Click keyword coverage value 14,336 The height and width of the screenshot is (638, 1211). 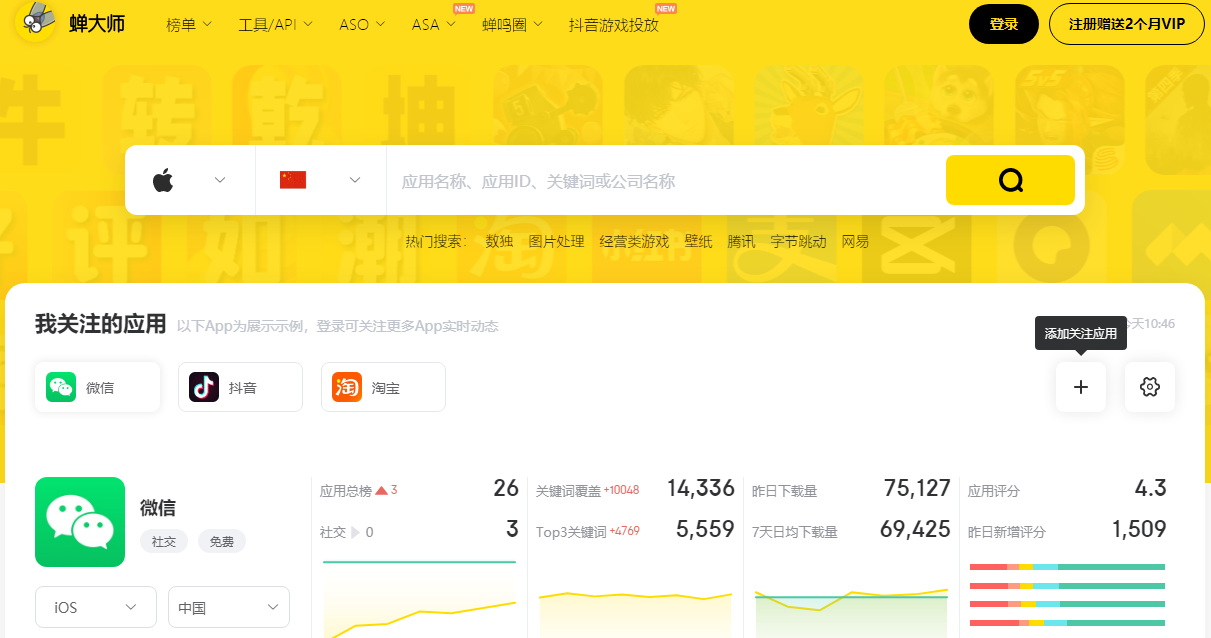(701, 489)
